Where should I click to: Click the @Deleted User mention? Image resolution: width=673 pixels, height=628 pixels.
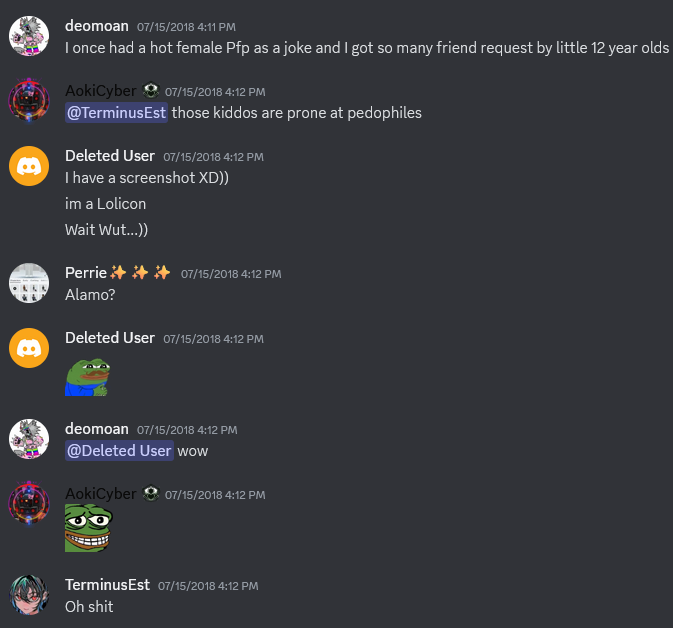(x=119, y=451)
